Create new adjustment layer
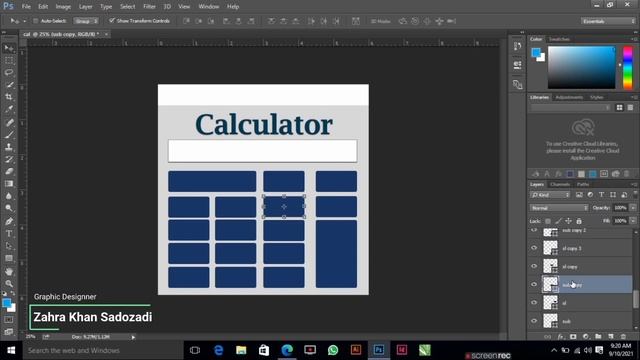This screenshot has width=640, height=360. tap(586, 337)
